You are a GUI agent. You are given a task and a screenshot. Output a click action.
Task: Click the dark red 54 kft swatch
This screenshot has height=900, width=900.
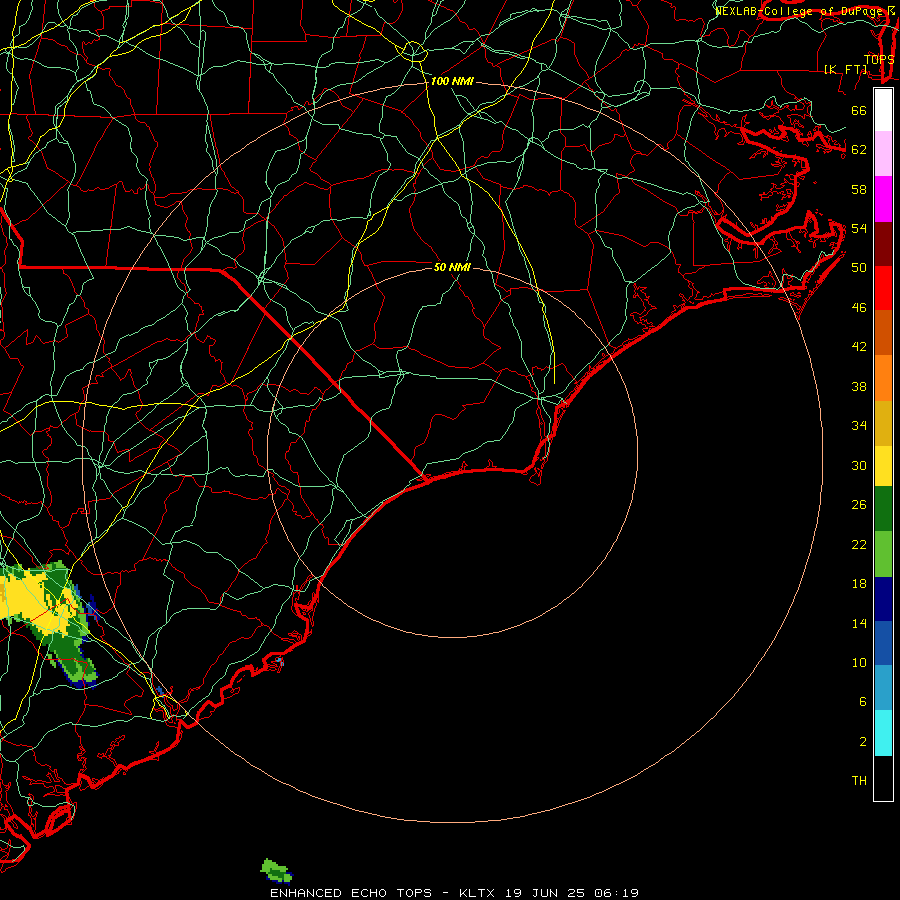point(883,243)
